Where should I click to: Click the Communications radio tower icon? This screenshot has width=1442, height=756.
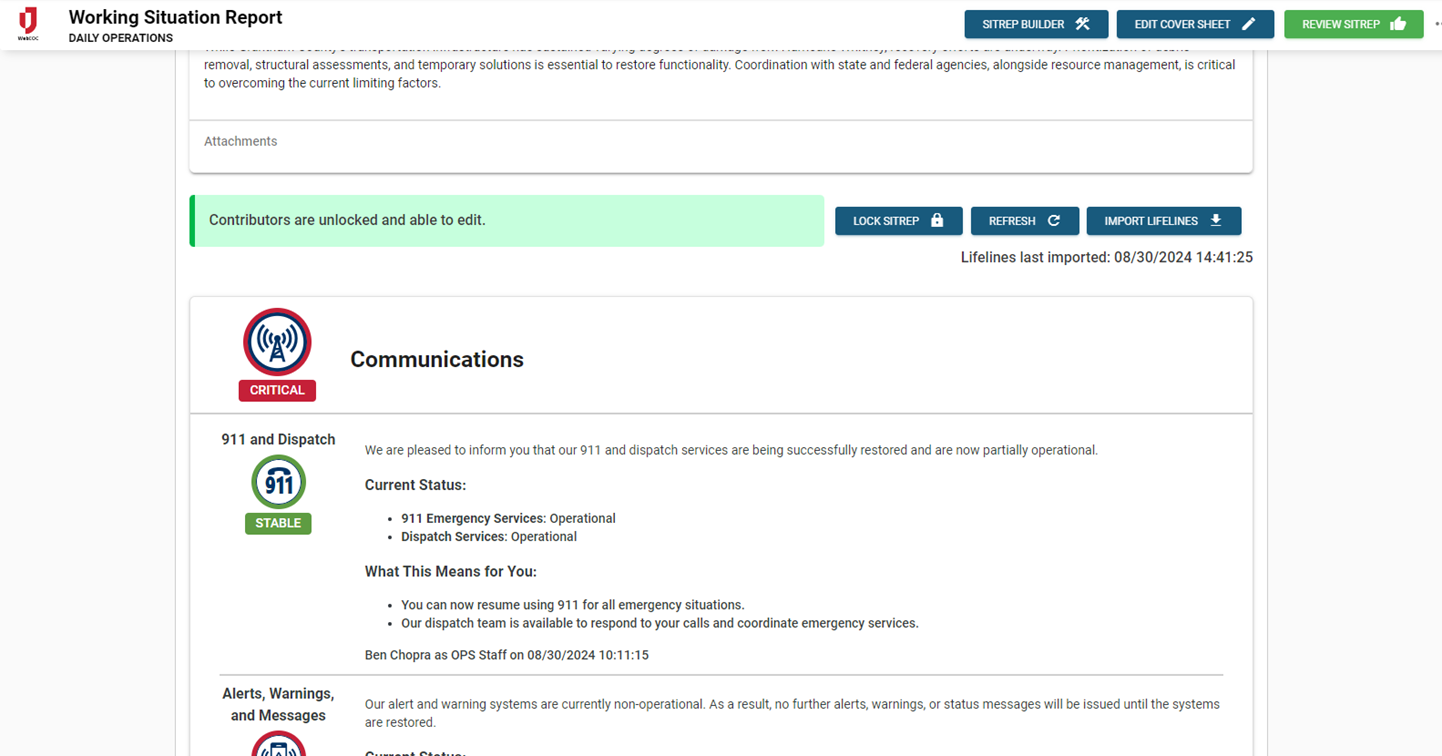[277, 341]
